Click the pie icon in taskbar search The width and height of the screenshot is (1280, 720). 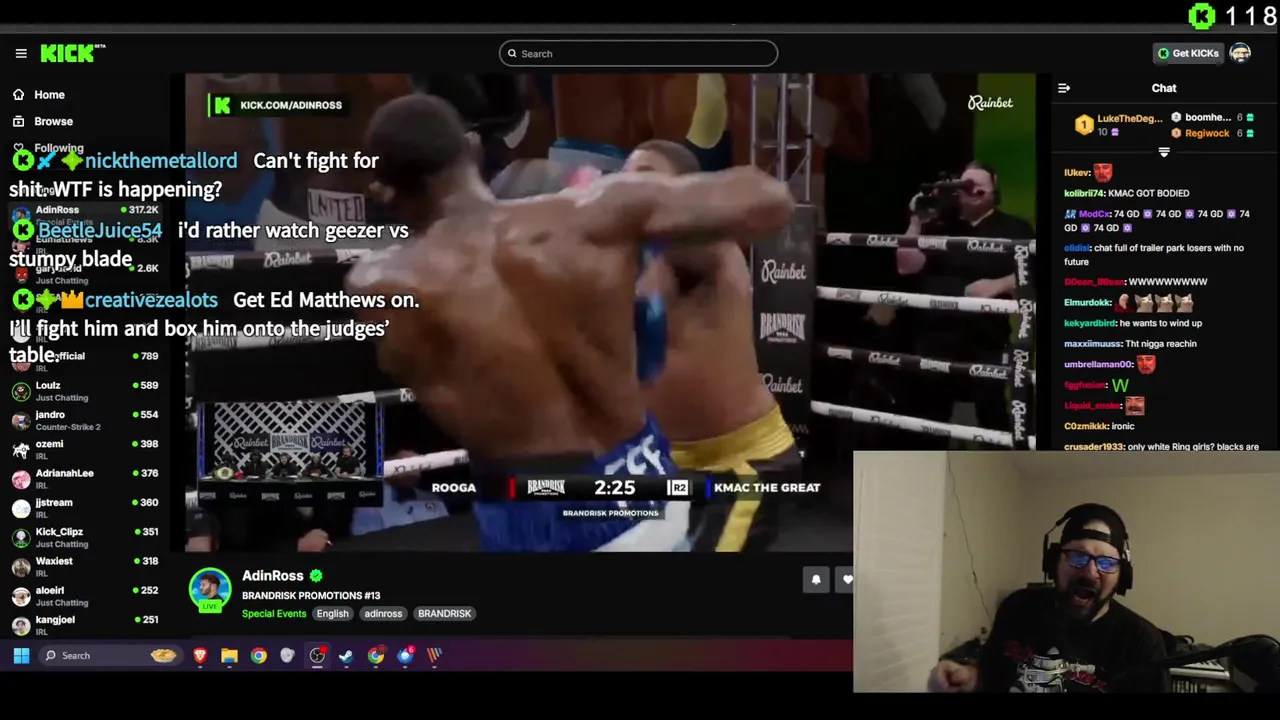coord(163,656)
